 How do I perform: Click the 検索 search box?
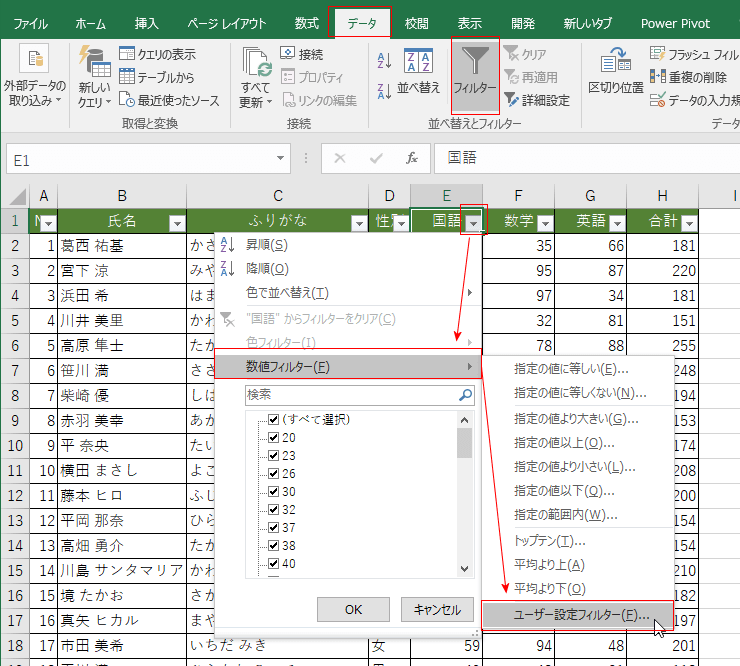(x=350, y=395)
